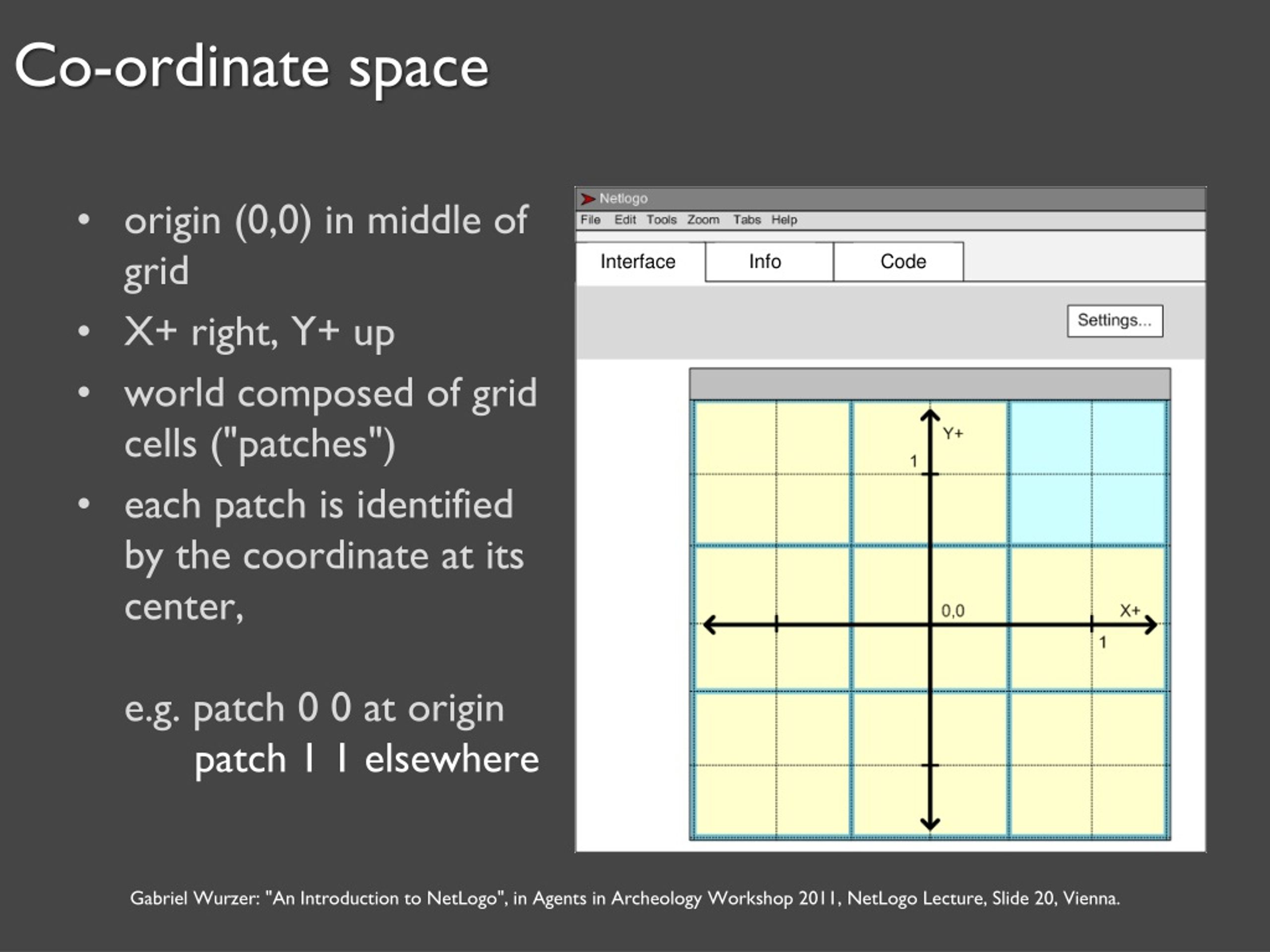The image size is (1270, 952).
Task: Click the Settings... button
Action: 1115,321
